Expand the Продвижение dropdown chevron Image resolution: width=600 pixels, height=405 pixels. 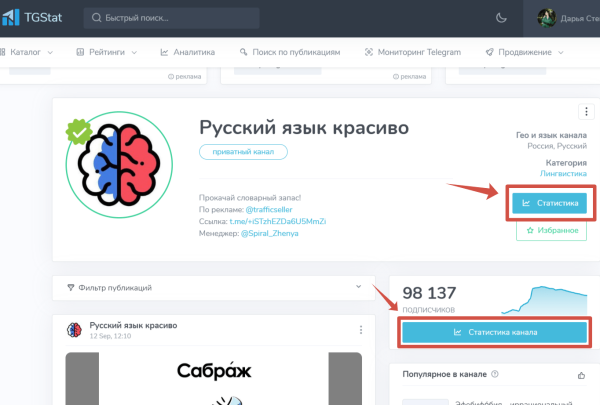click(561, 52)
